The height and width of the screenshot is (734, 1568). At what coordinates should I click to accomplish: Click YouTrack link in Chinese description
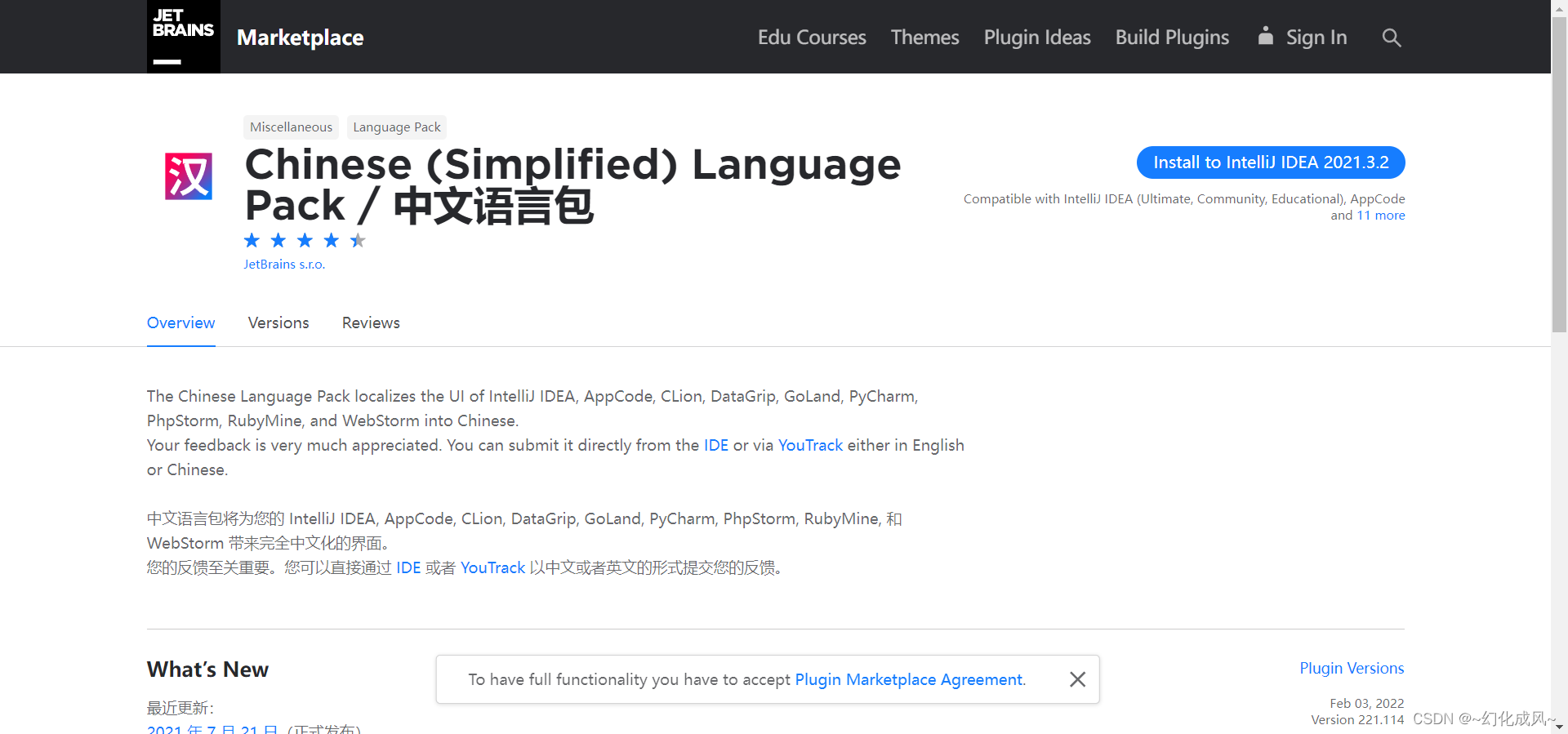pos(492,567)
